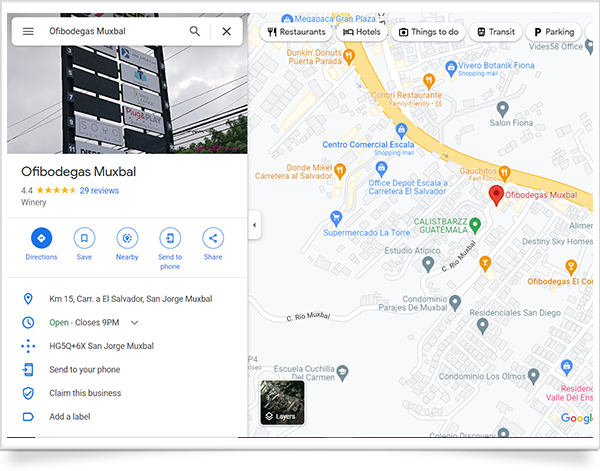The height and width of the screenshot is (471, 600).
Task: Open the Layers map thumbnail
Action: coord(282,403)
